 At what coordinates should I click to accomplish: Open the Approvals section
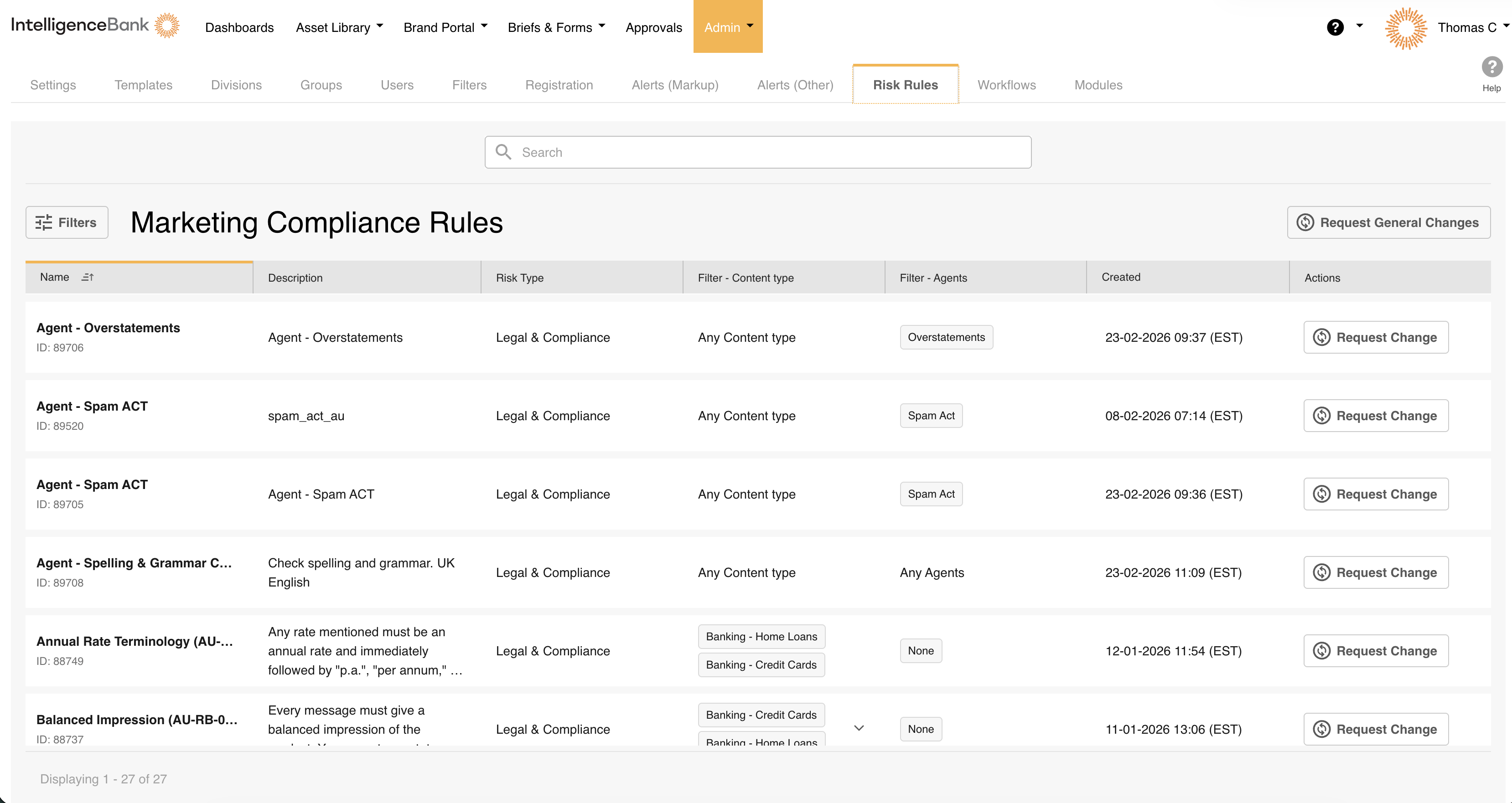click(653, 27)
